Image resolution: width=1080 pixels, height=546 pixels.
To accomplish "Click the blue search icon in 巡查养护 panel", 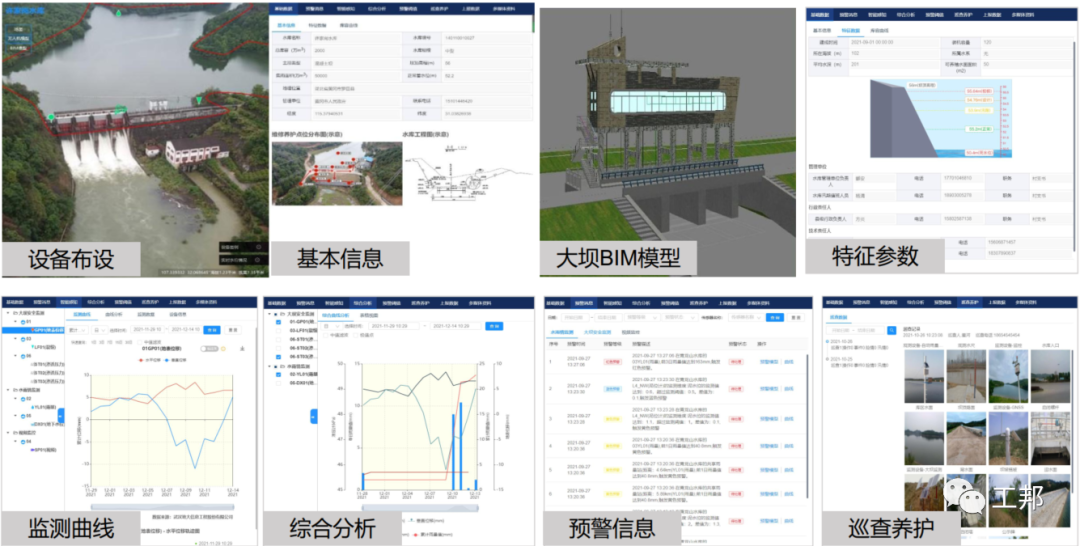I will (892, 330).
